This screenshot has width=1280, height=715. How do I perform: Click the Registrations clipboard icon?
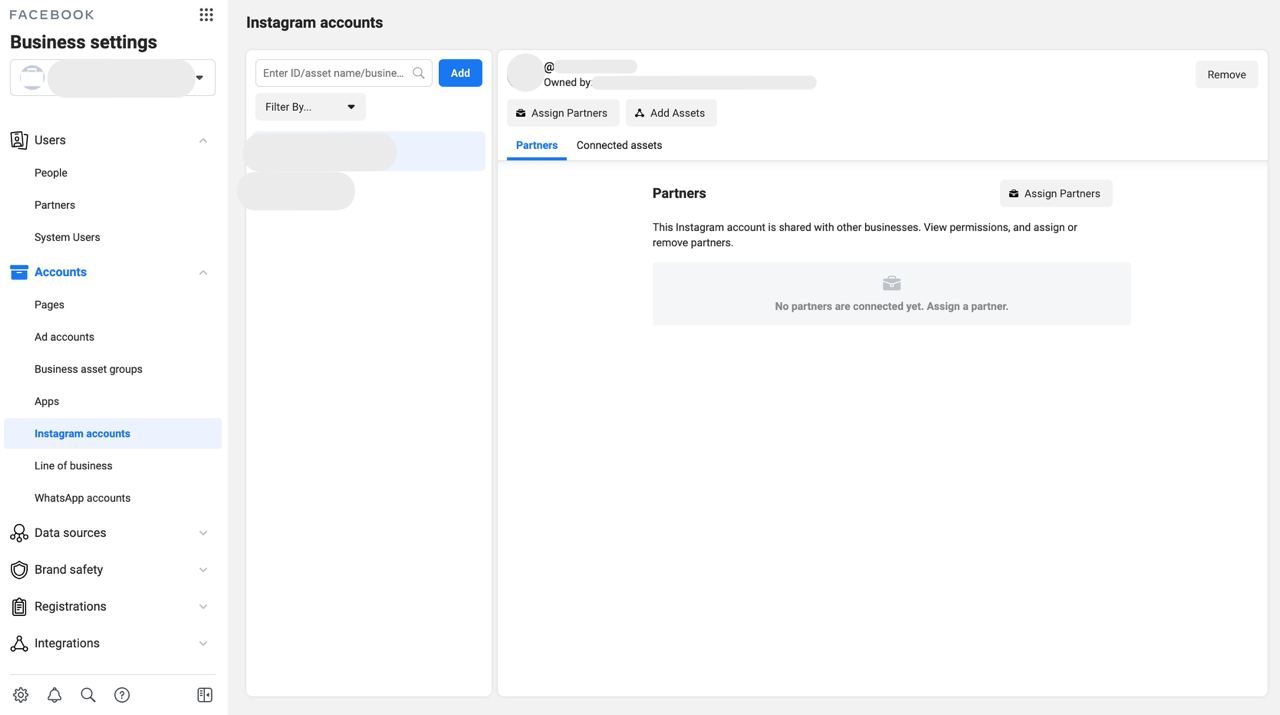19,607
